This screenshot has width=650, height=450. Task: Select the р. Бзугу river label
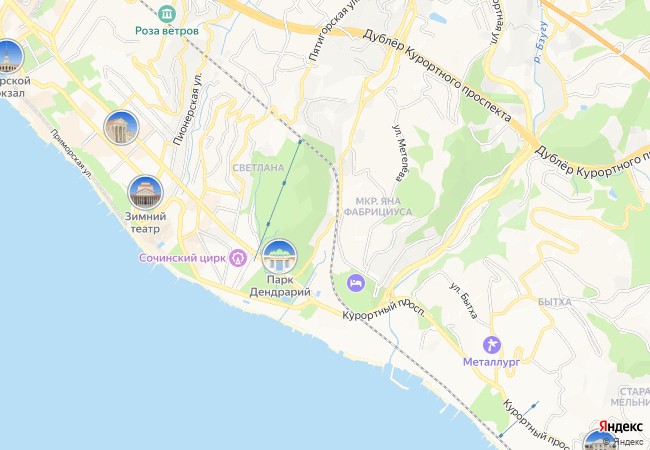pos(541,41)
